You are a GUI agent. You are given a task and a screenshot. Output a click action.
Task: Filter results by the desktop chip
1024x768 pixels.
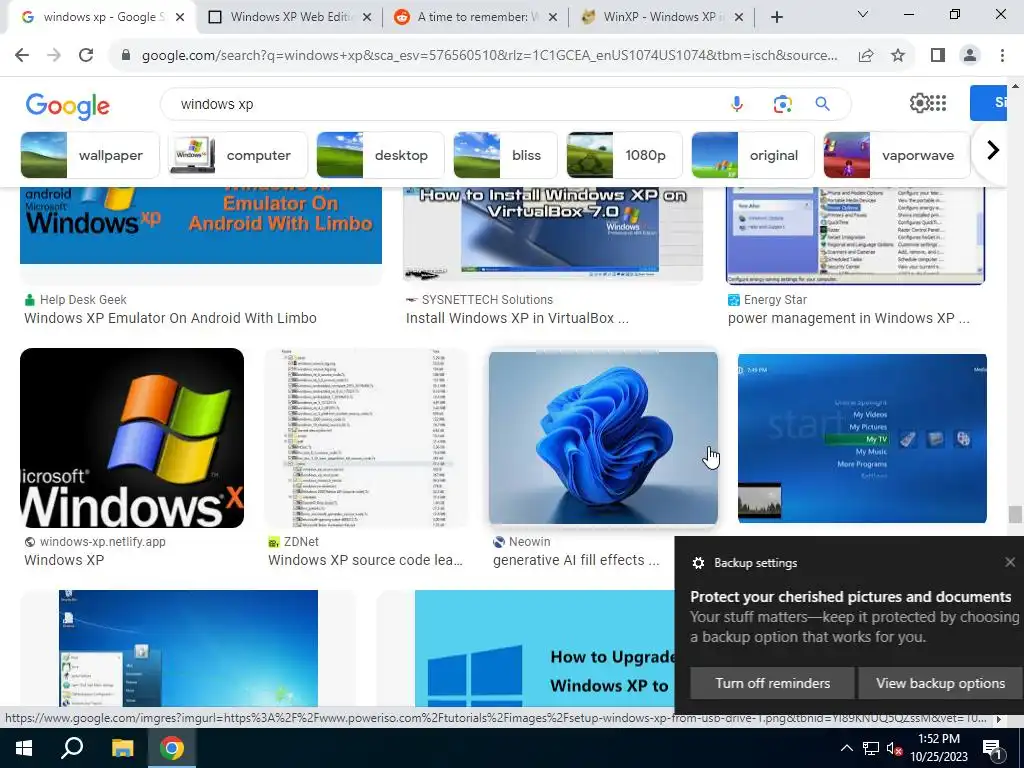(x=380, y=155)
